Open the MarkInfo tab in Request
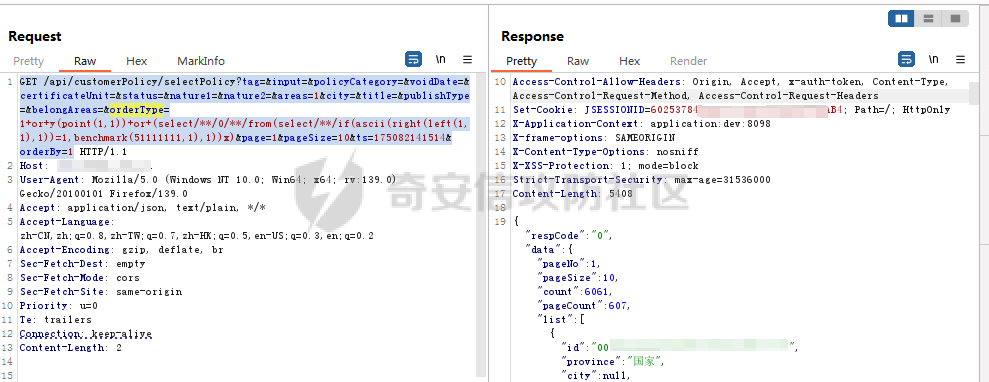This screenshot has height=382, width=989. point(201,61)
